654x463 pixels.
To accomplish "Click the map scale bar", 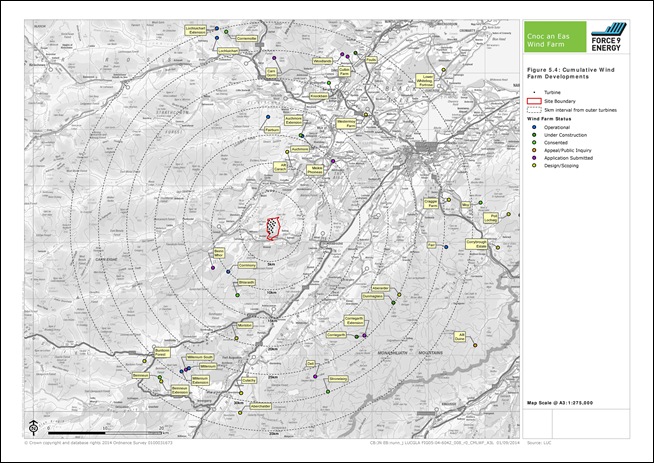I will 105,433.
